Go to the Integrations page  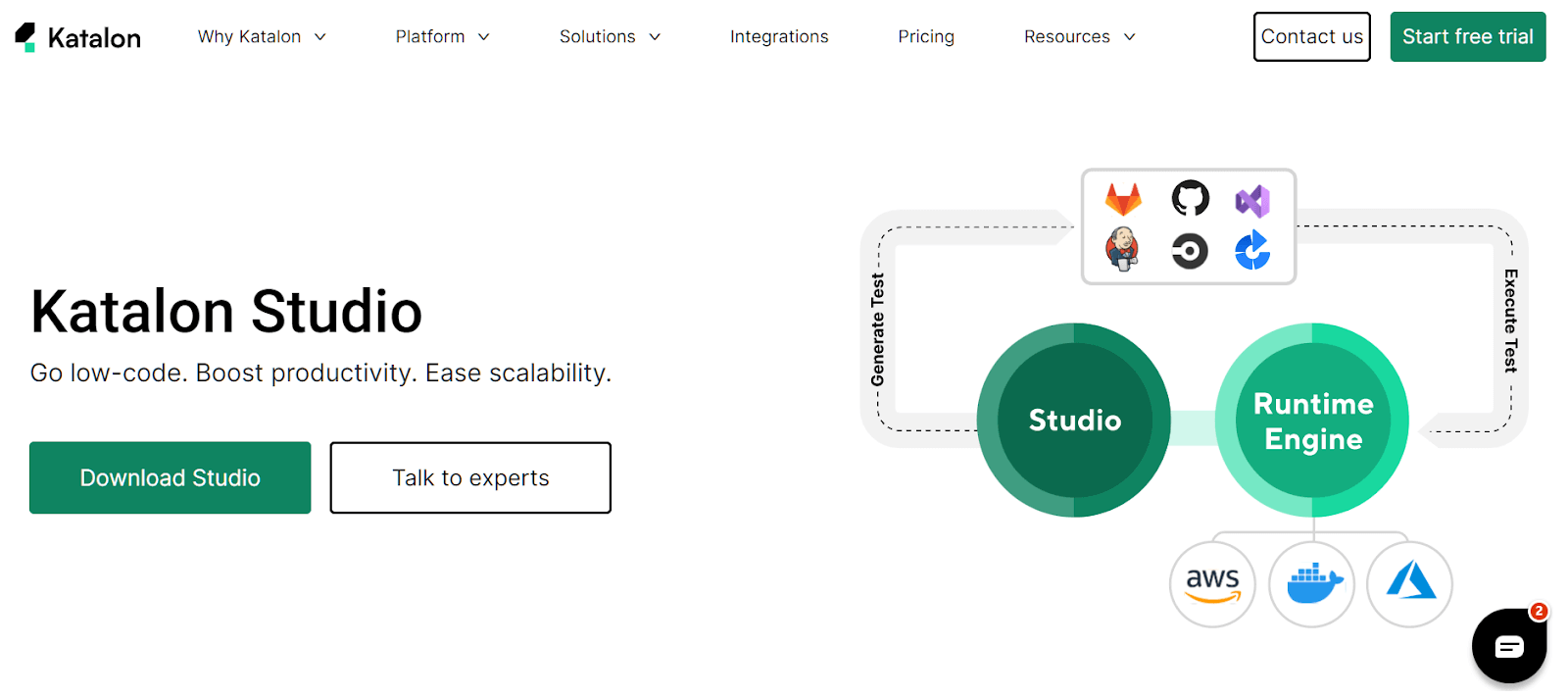coord(779,37)
